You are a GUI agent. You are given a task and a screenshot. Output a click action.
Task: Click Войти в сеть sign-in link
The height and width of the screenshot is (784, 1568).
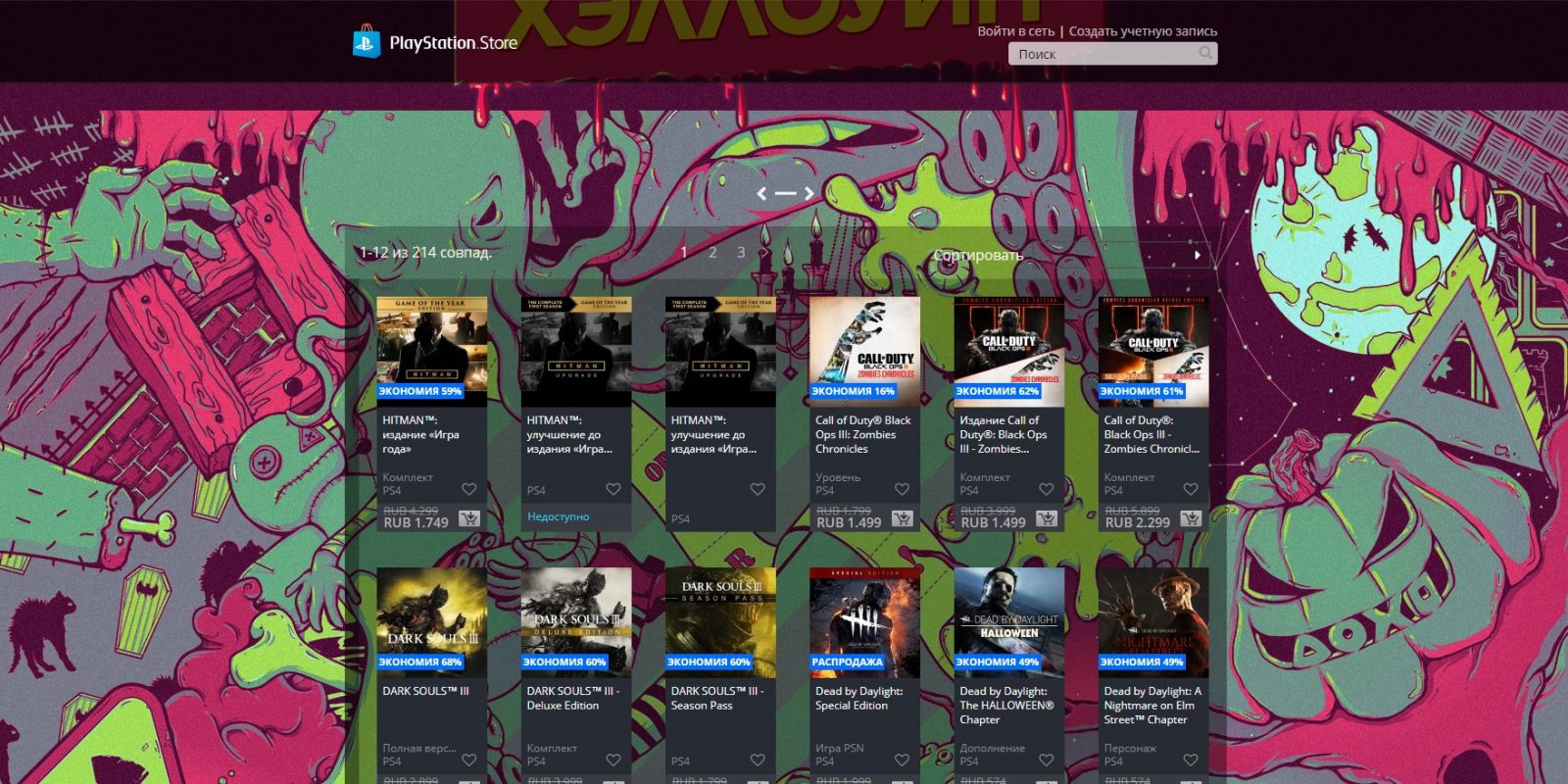click(1016, 31)
